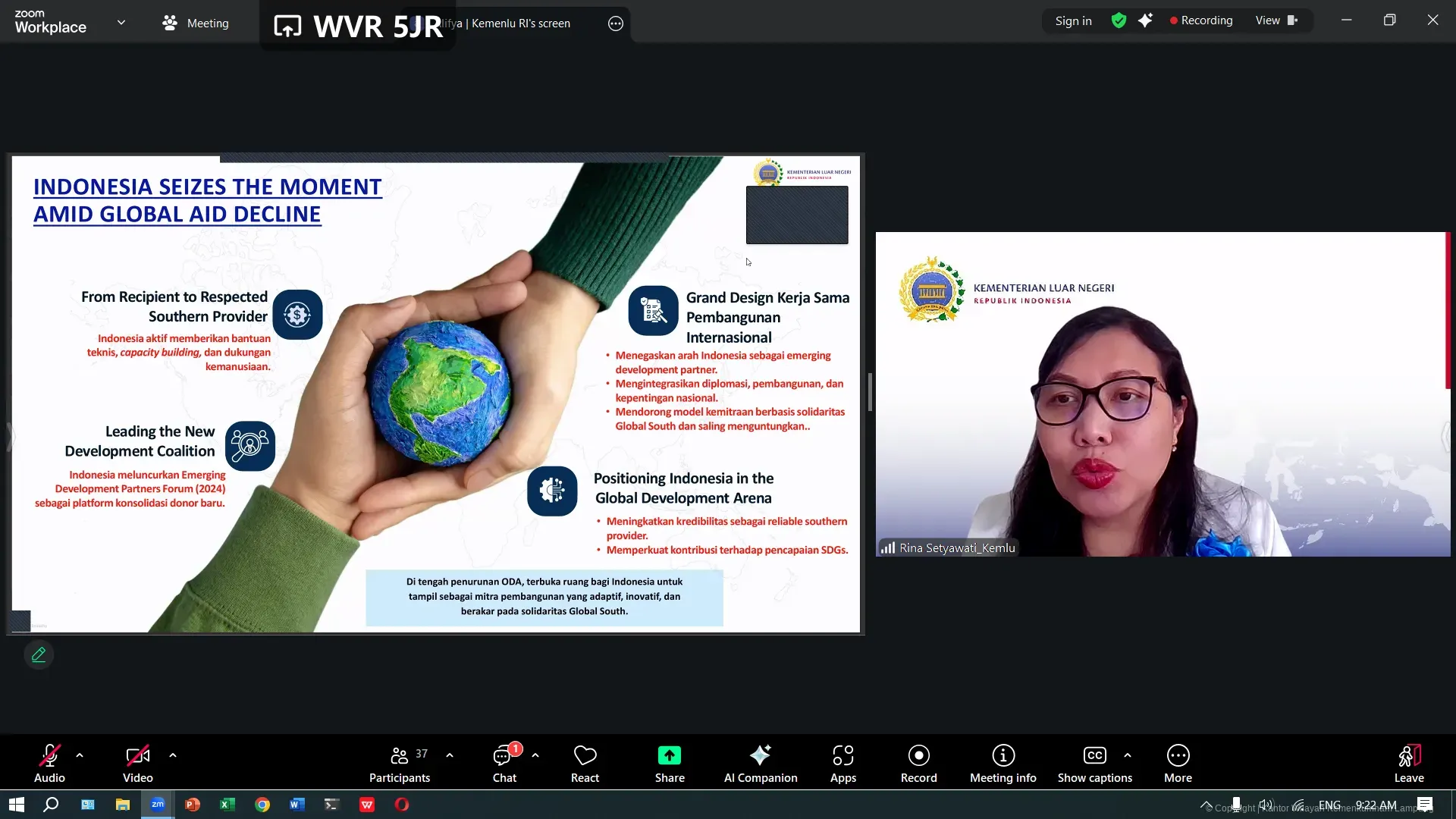The image size is (1456, 819).
Task: Toggle Show captions on
Action: point(1094,763)
